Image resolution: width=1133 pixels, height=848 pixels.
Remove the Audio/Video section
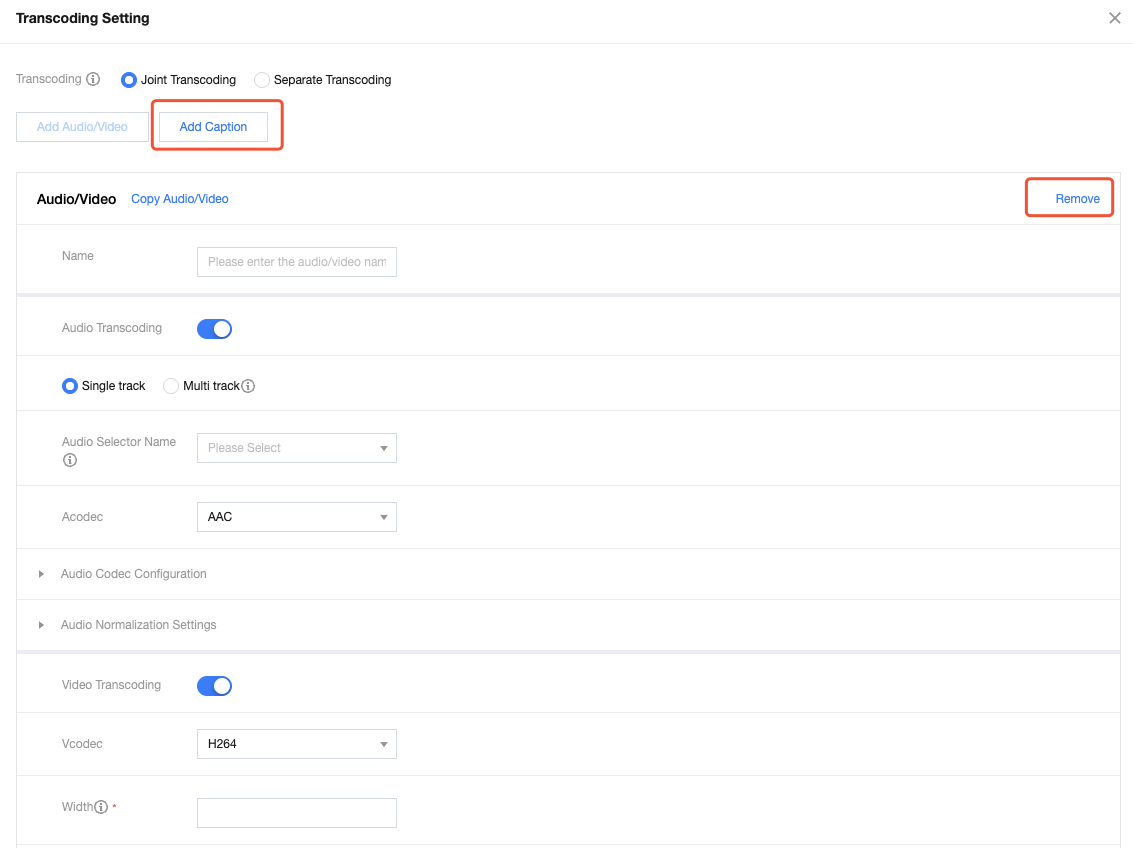point(1077,199)
